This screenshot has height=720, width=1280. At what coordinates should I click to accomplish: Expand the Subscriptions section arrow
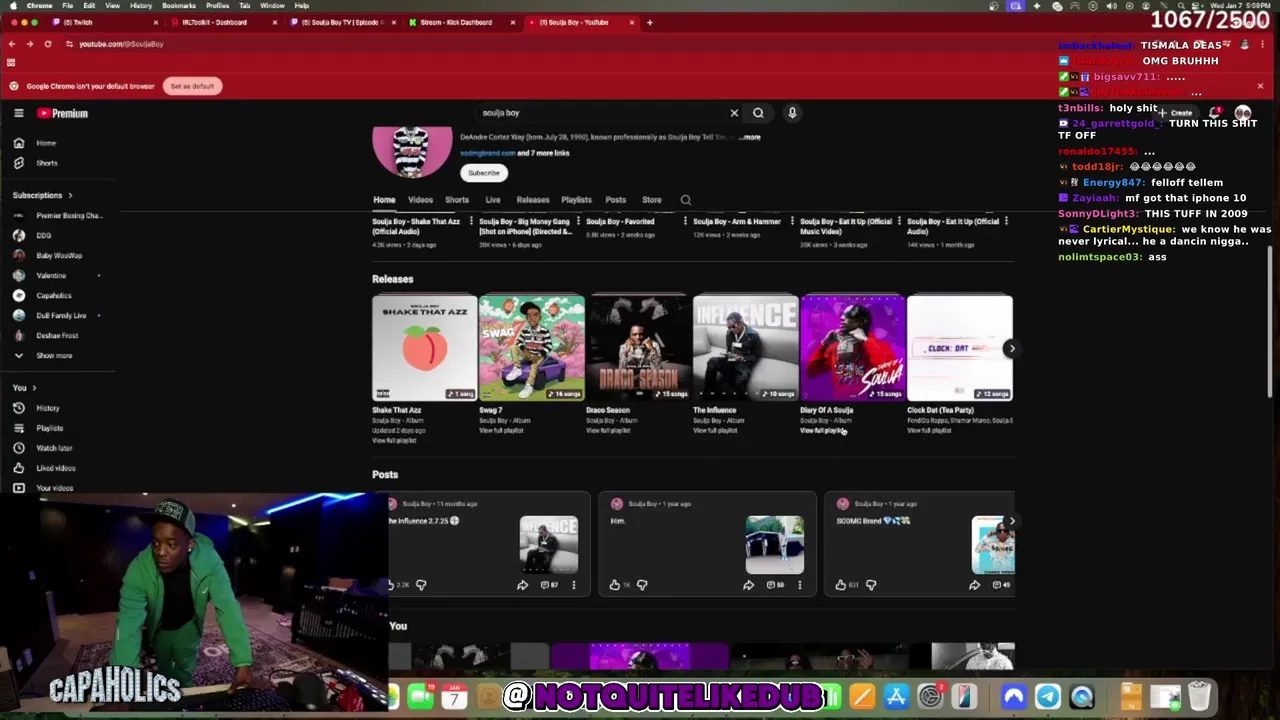pyautogui.click(x=70, y=196)
